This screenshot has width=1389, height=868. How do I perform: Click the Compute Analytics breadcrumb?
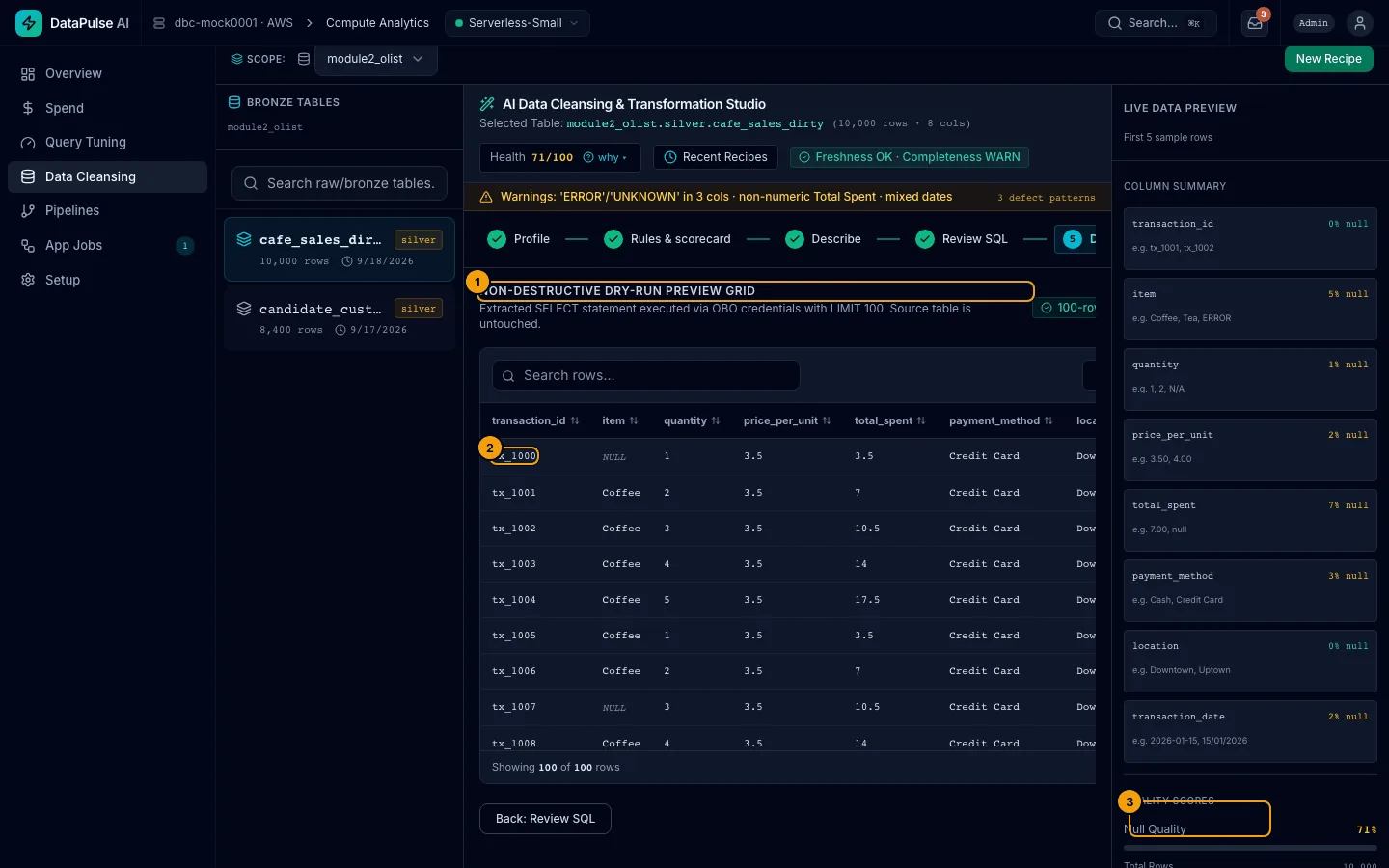(x=377, y=23)
